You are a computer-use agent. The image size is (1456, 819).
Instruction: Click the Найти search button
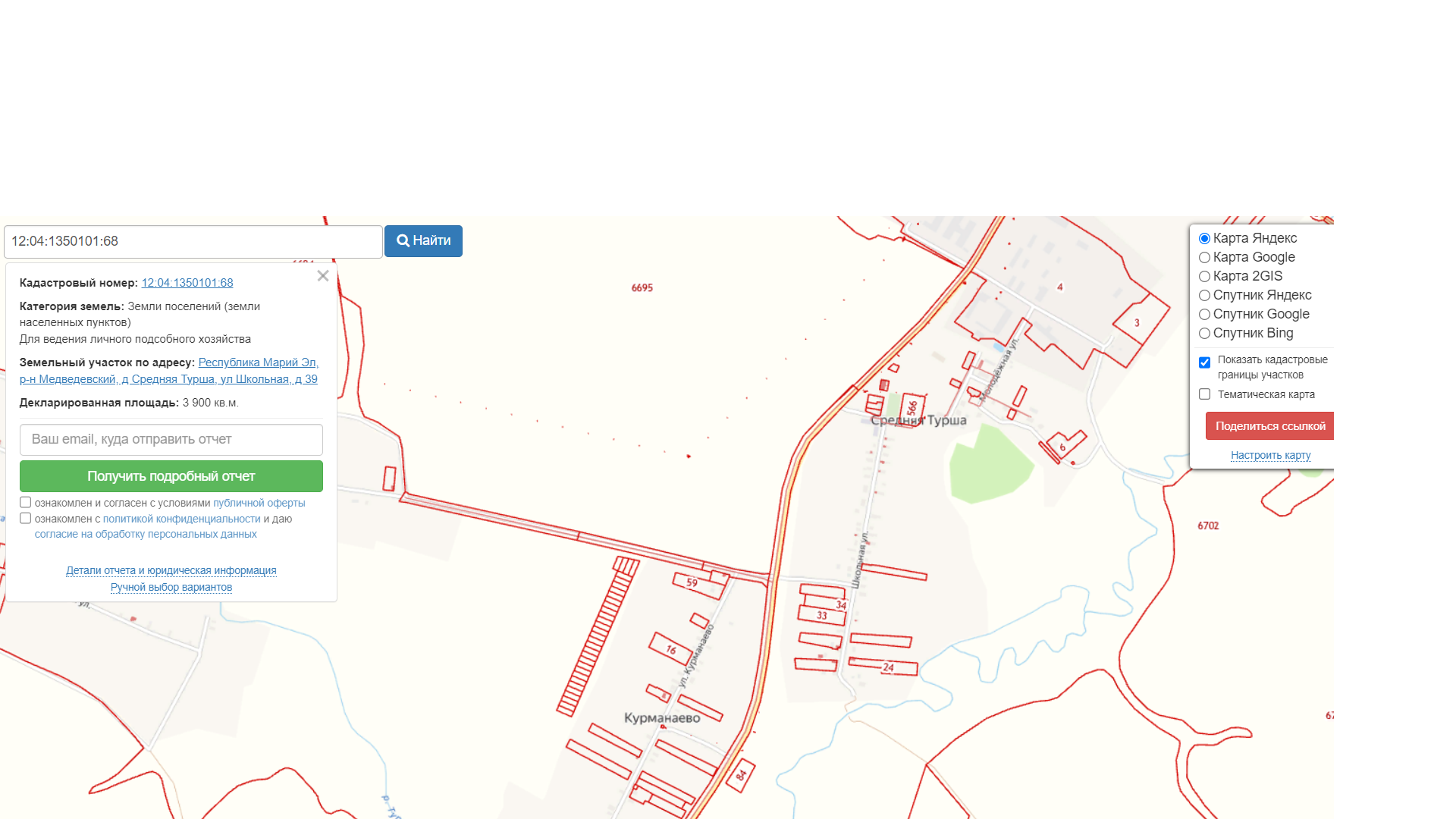(423, 241)
